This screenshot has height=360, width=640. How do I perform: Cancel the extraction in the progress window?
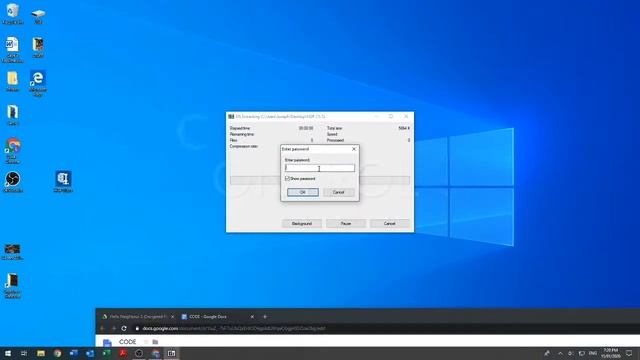(389, 224)
